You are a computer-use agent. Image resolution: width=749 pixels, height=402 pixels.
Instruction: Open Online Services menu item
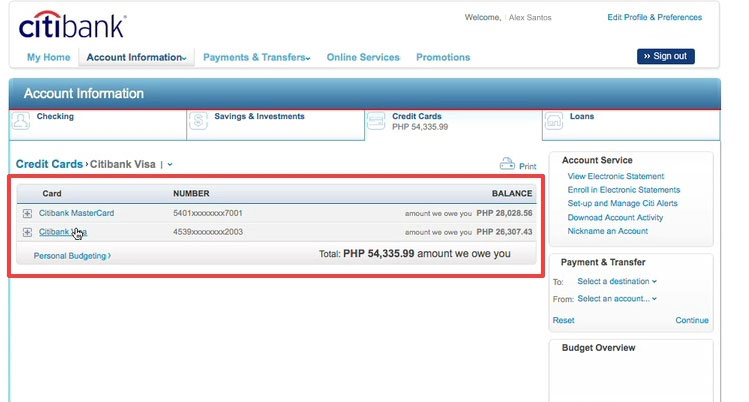[x=363, y=57]
